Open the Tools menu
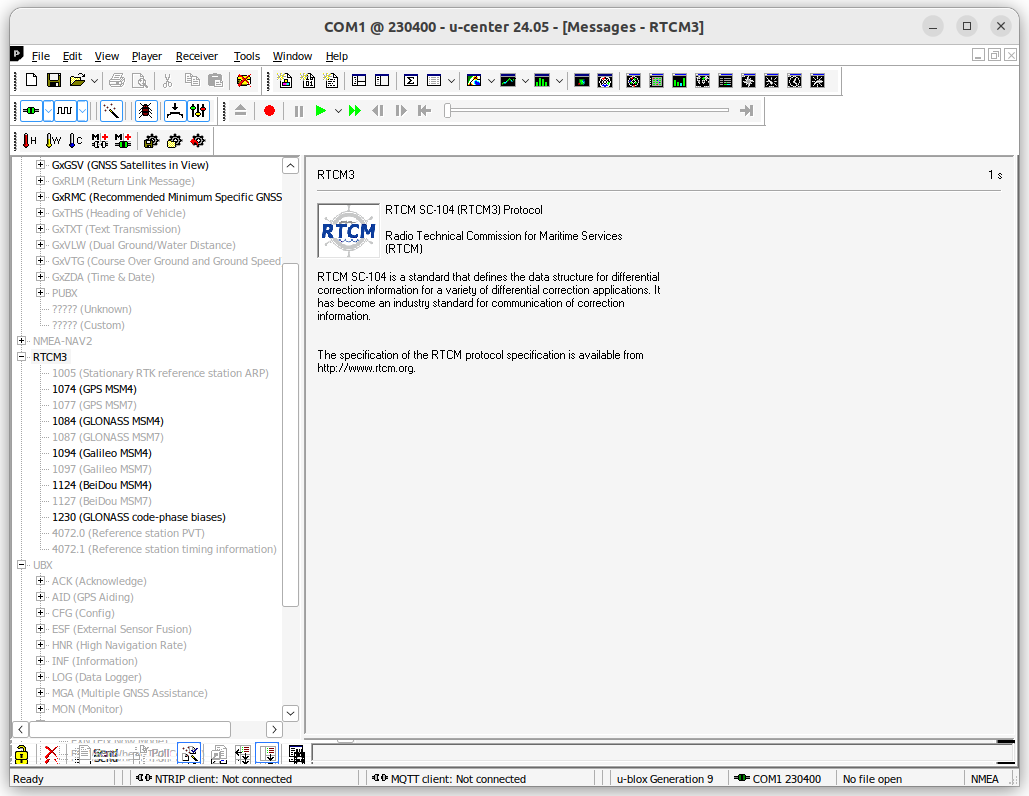The height and width of the screenshot is (796, 1029). point(247,56)
